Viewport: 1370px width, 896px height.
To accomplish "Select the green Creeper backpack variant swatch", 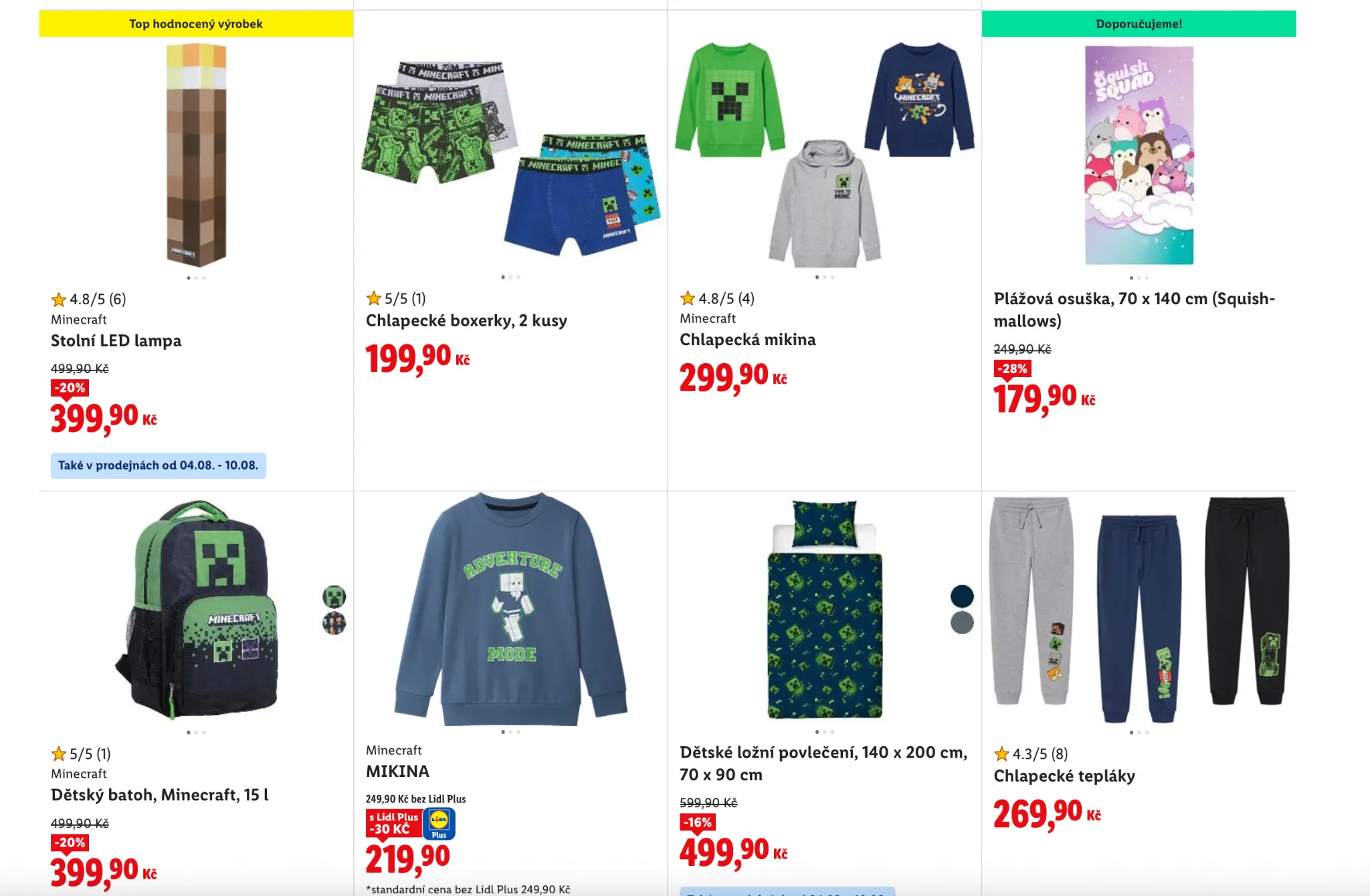I will [x=334, y=596].
